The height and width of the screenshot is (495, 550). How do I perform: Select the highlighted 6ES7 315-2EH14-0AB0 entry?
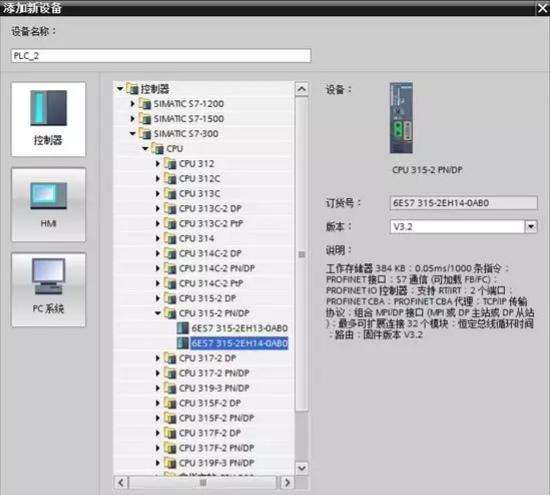[240, 343]
